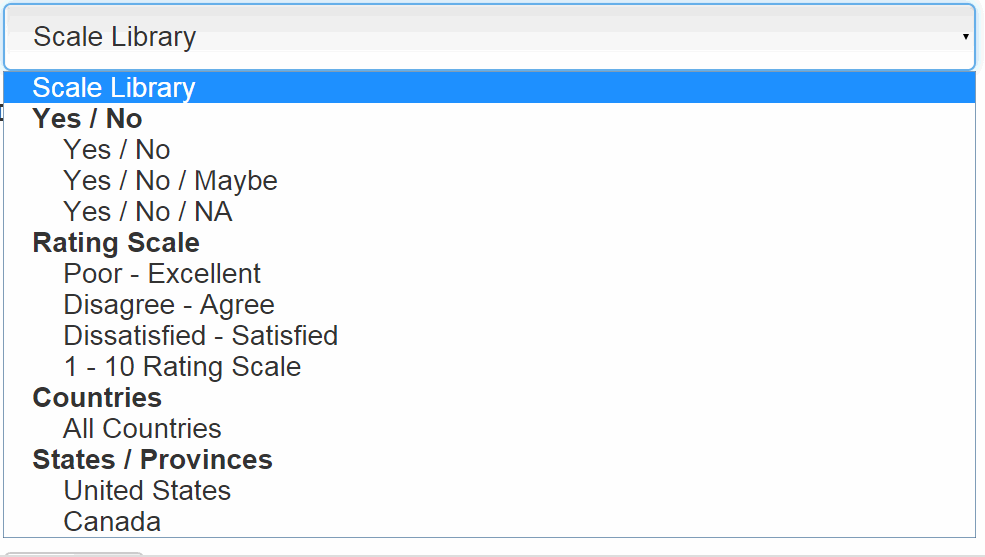This screenshot has width=985, height=557.
Task: Select All Countries option
Action: point(142,429)
